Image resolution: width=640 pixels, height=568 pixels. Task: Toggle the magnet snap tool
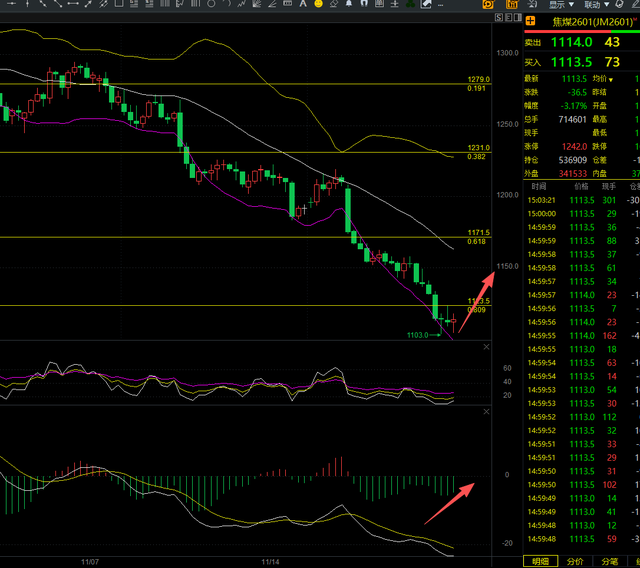364,4
